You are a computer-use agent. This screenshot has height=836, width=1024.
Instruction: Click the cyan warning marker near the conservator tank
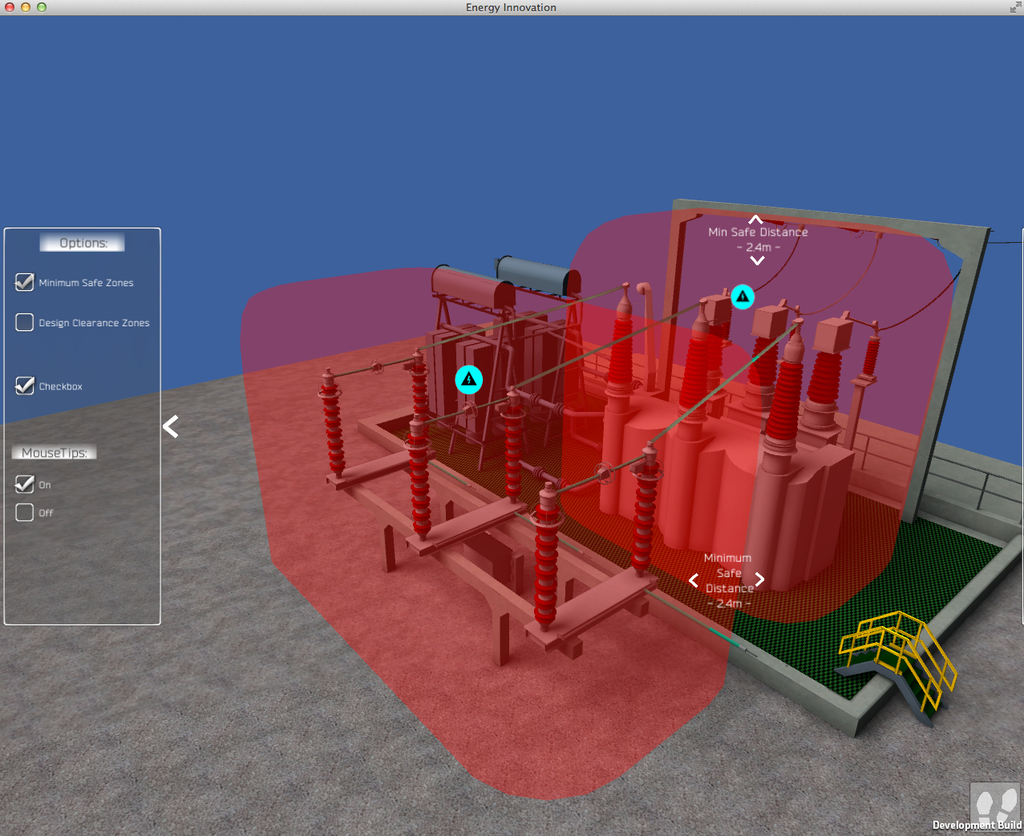[469, 380]
